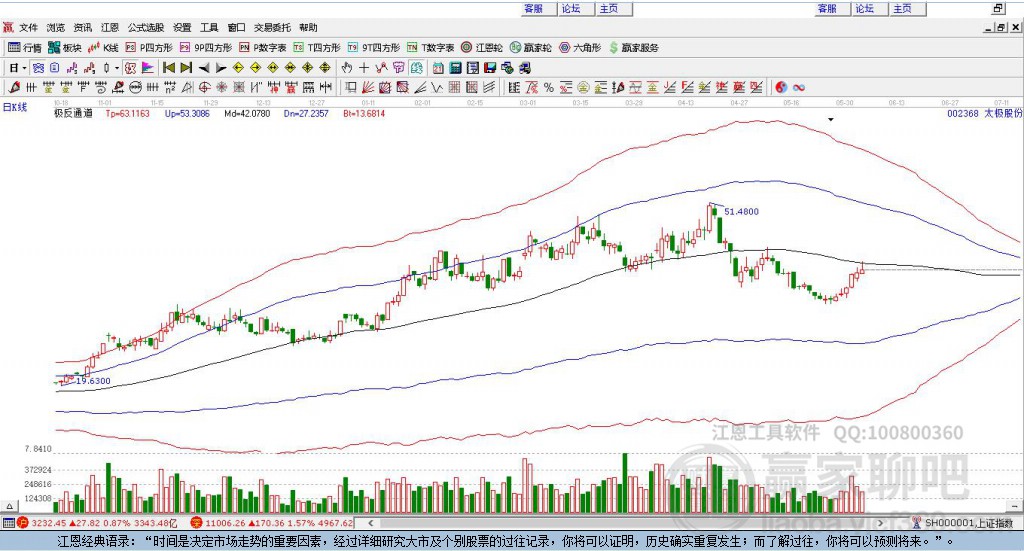The height and width of the screenshot is (551, 1024).
Task: Jump to last bar icon
Action: pyautogui.click(x=186, y=68)
